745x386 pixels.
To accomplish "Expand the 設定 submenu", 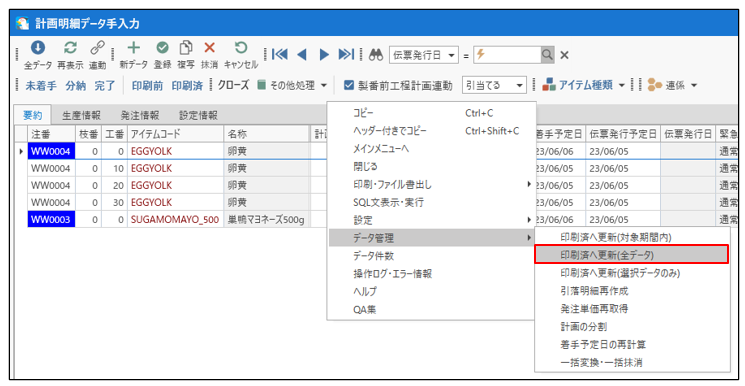I will 432,220.
